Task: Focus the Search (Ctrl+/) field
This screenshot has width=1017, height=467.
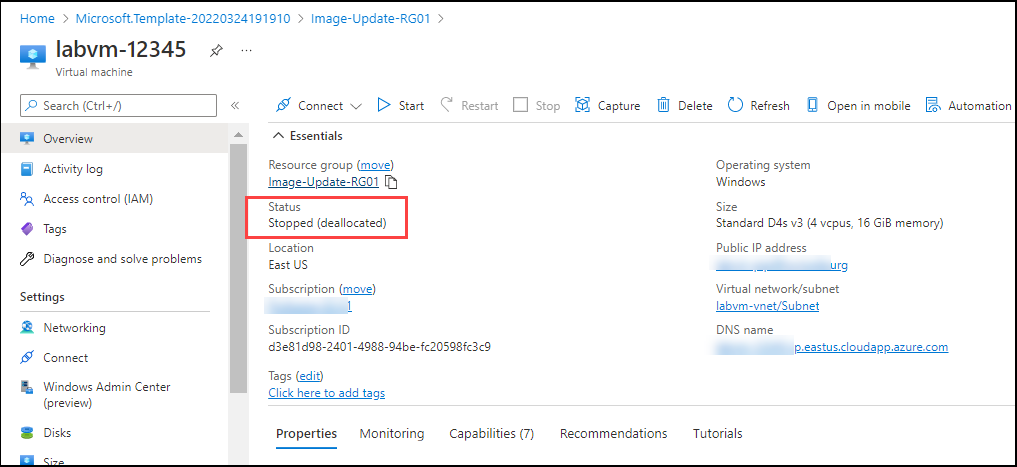Action: coord(119,105)
